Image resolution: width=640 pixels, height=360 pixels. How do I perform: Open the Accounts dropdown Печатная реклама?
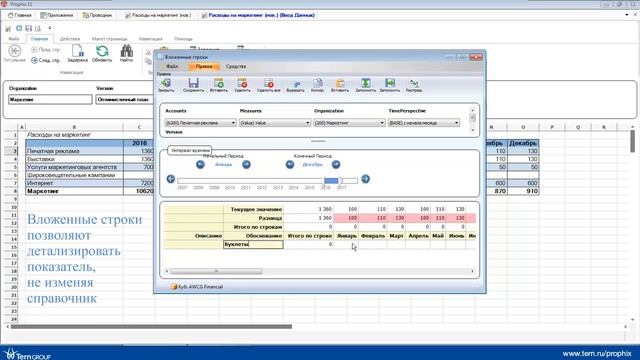(x=200, y=122)
